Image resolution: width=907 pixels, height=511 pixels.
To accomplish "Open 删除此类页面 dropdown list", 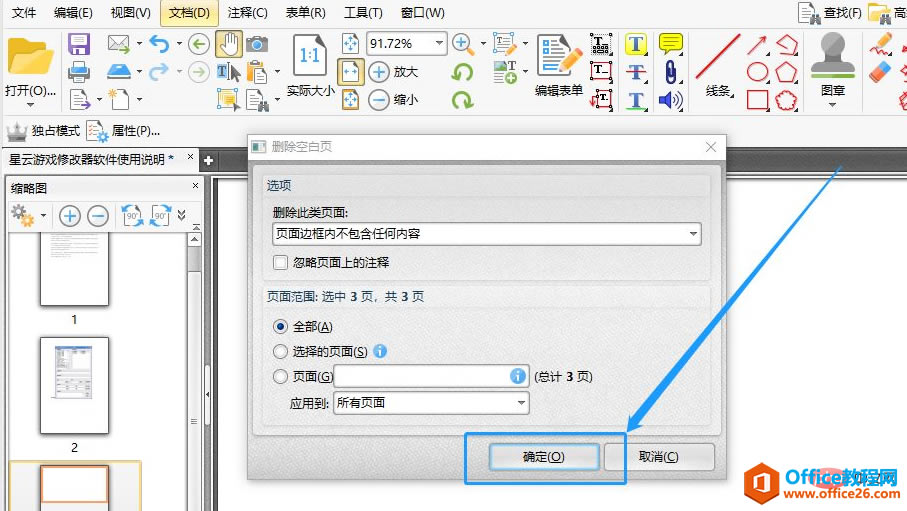I will (x=486, y=234).
